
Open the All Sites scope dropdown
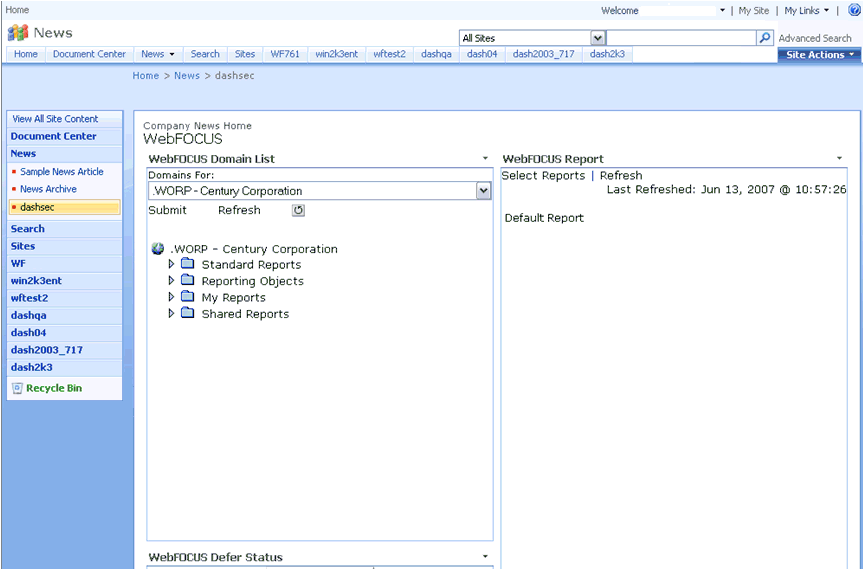[x=598, y=38]
